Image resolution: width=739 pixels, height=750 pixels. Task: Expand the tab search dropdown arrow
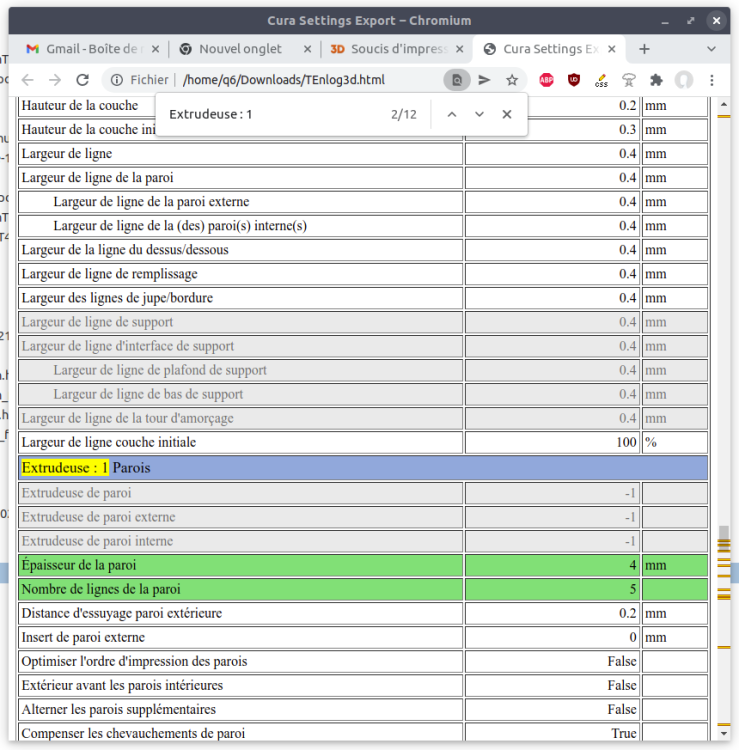click(x=711, y=49)
